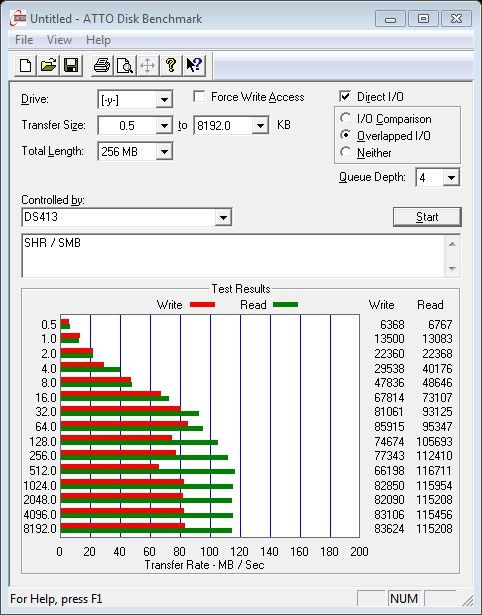Screen dimensions: 482x615
Task: Choose the Neither radio option
Action: (346, 152)
